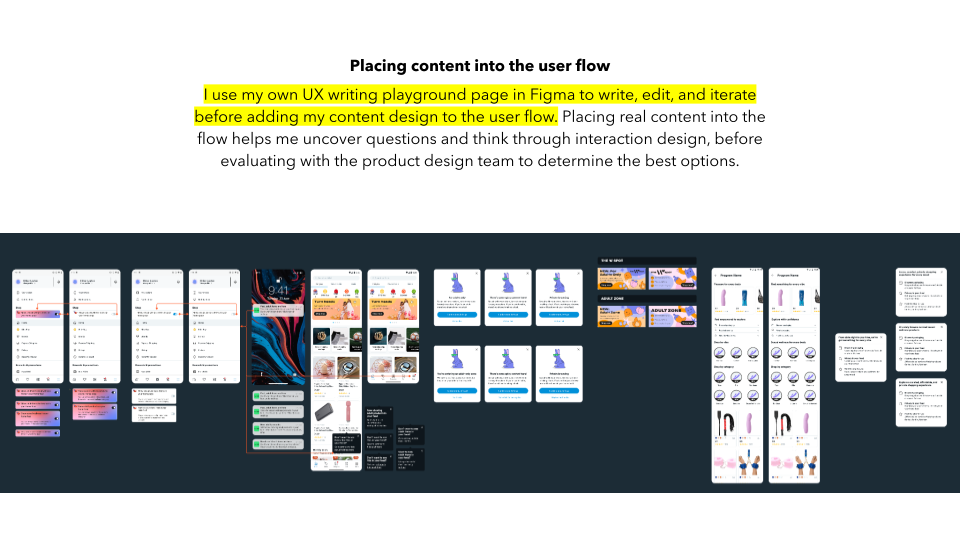Close the top-right info card with checklist
The image size is (960, 540).
point(942,272)
